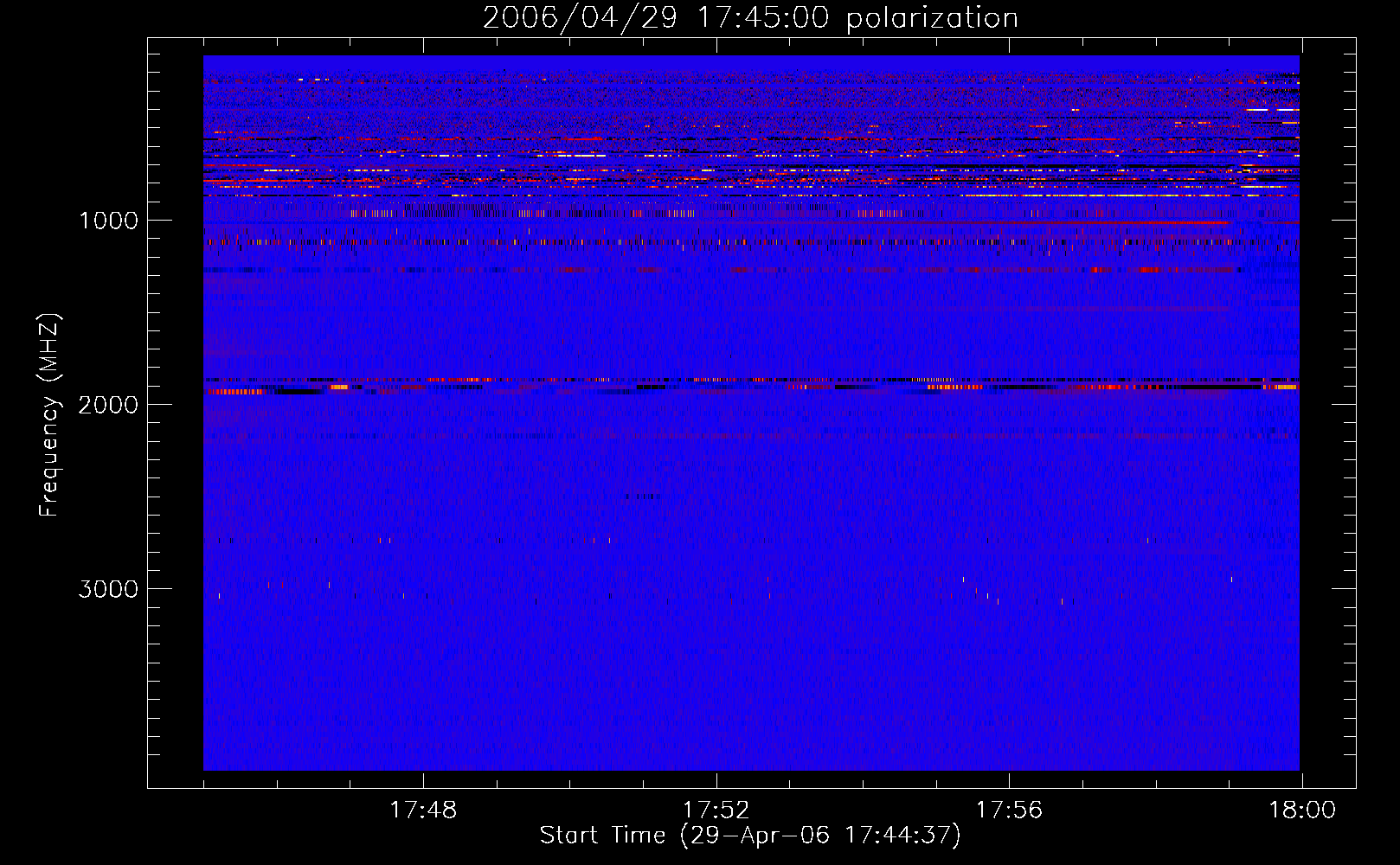This screenshot has width=1400, height=865.
Task: Click the 18:00 time tick label
Action: (1302, 811)
